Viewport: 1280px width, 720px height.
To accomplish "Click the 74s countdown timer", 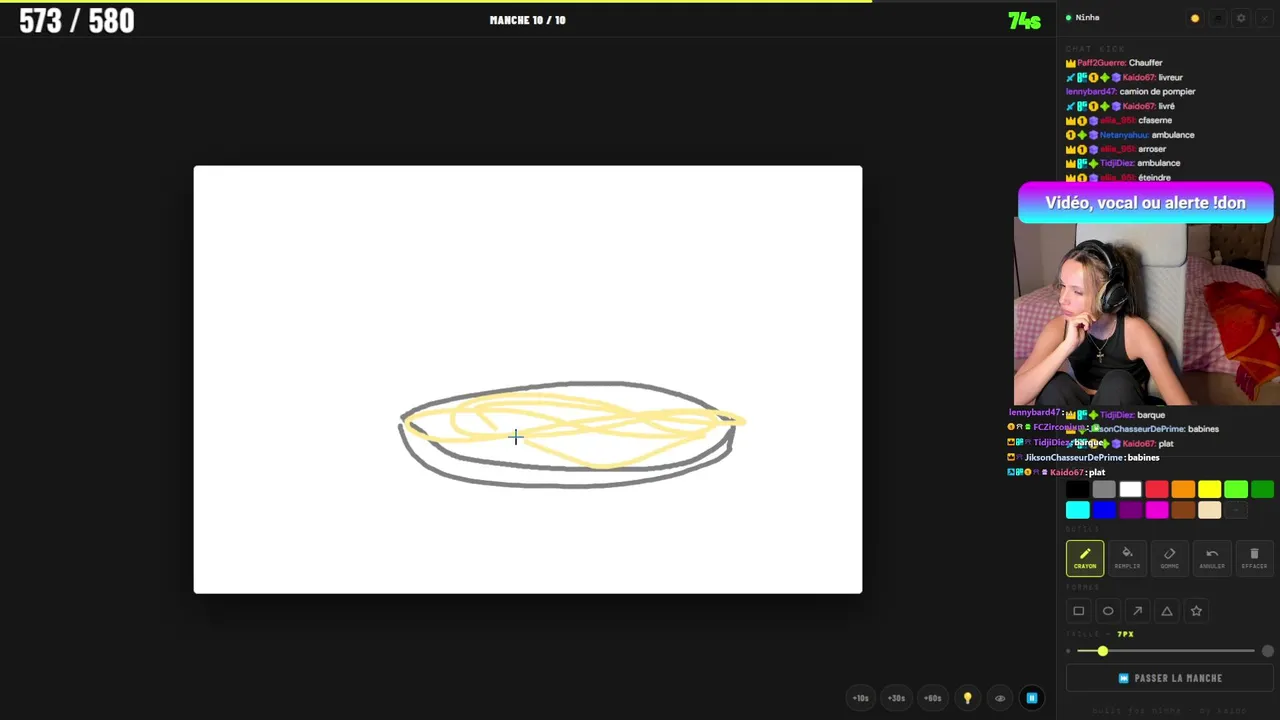I will pos(1024,21).
